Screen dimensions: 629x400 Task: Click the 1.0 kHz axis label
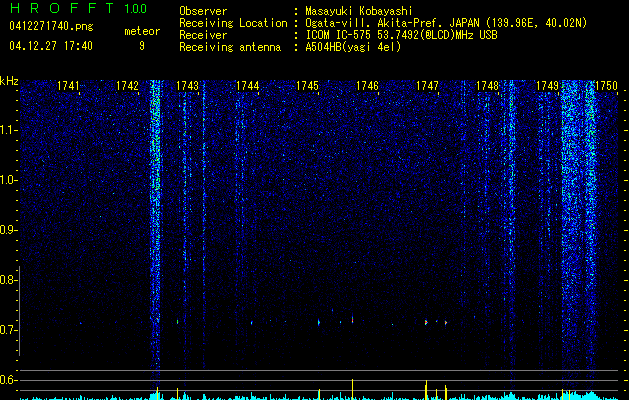click(x=8, y=180)
